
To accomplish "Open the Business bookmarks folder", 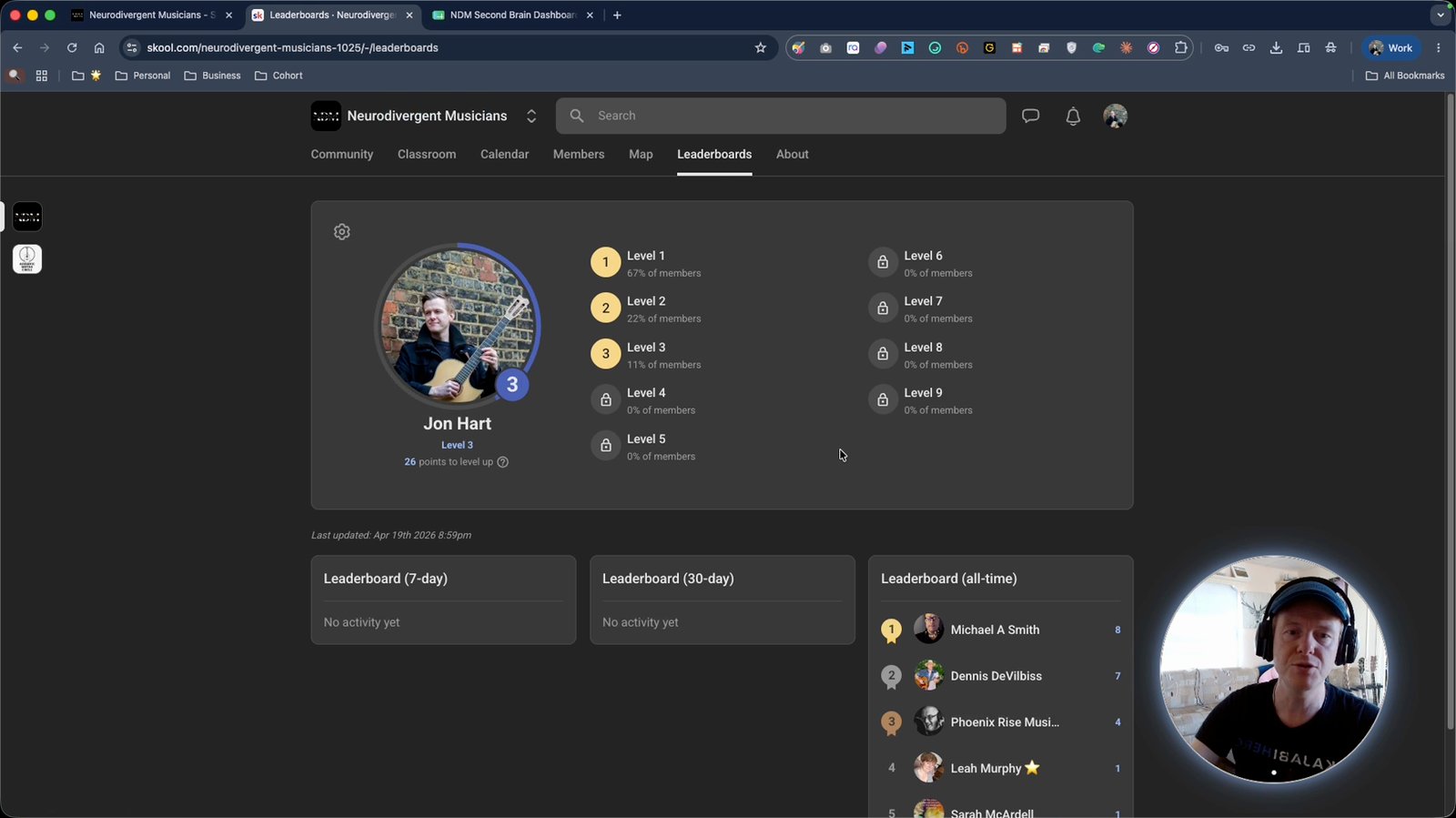I will point(212,76).
